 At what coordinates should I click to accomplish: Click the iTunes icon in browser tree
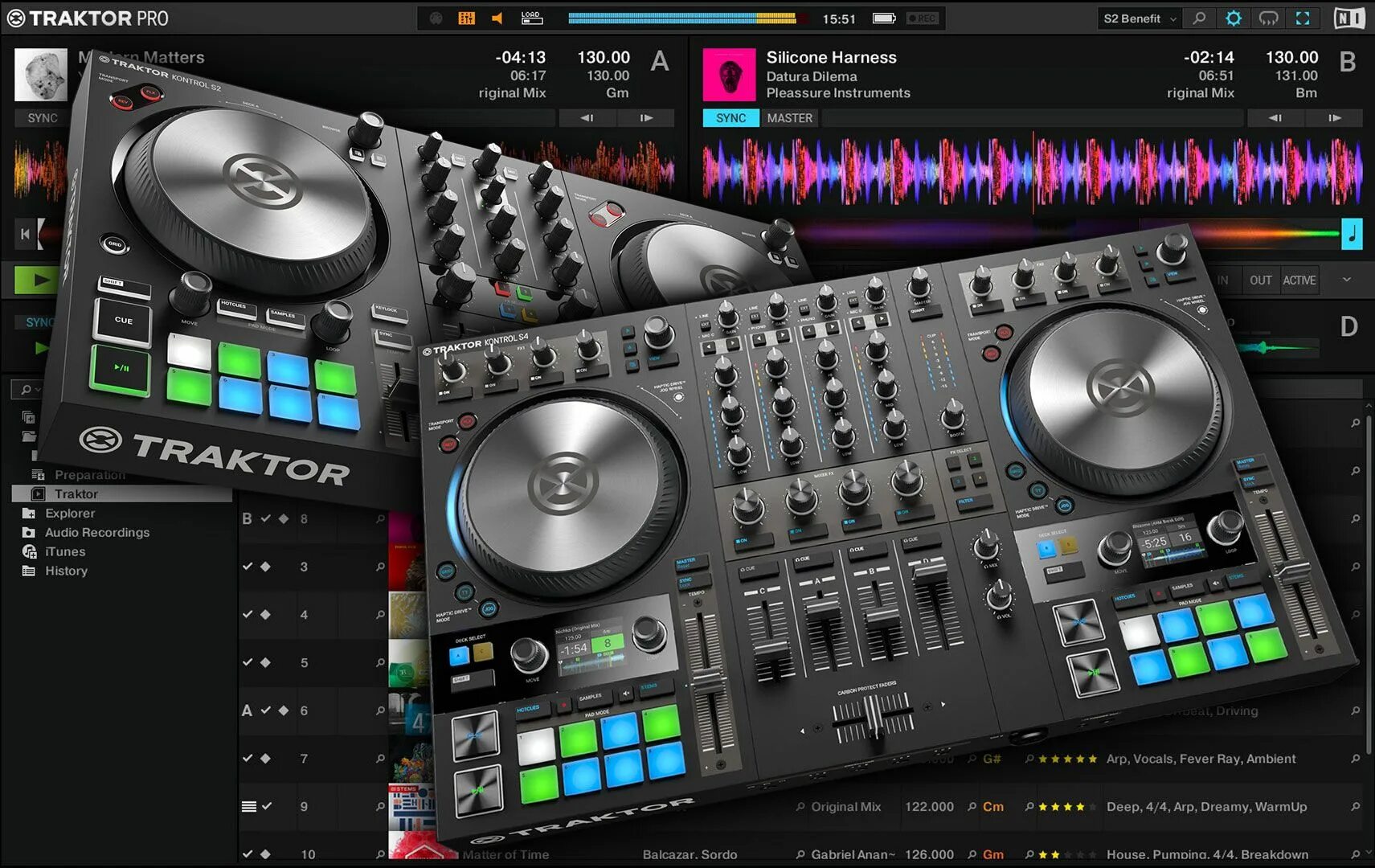pyautogui.click(x=29, y=552)
